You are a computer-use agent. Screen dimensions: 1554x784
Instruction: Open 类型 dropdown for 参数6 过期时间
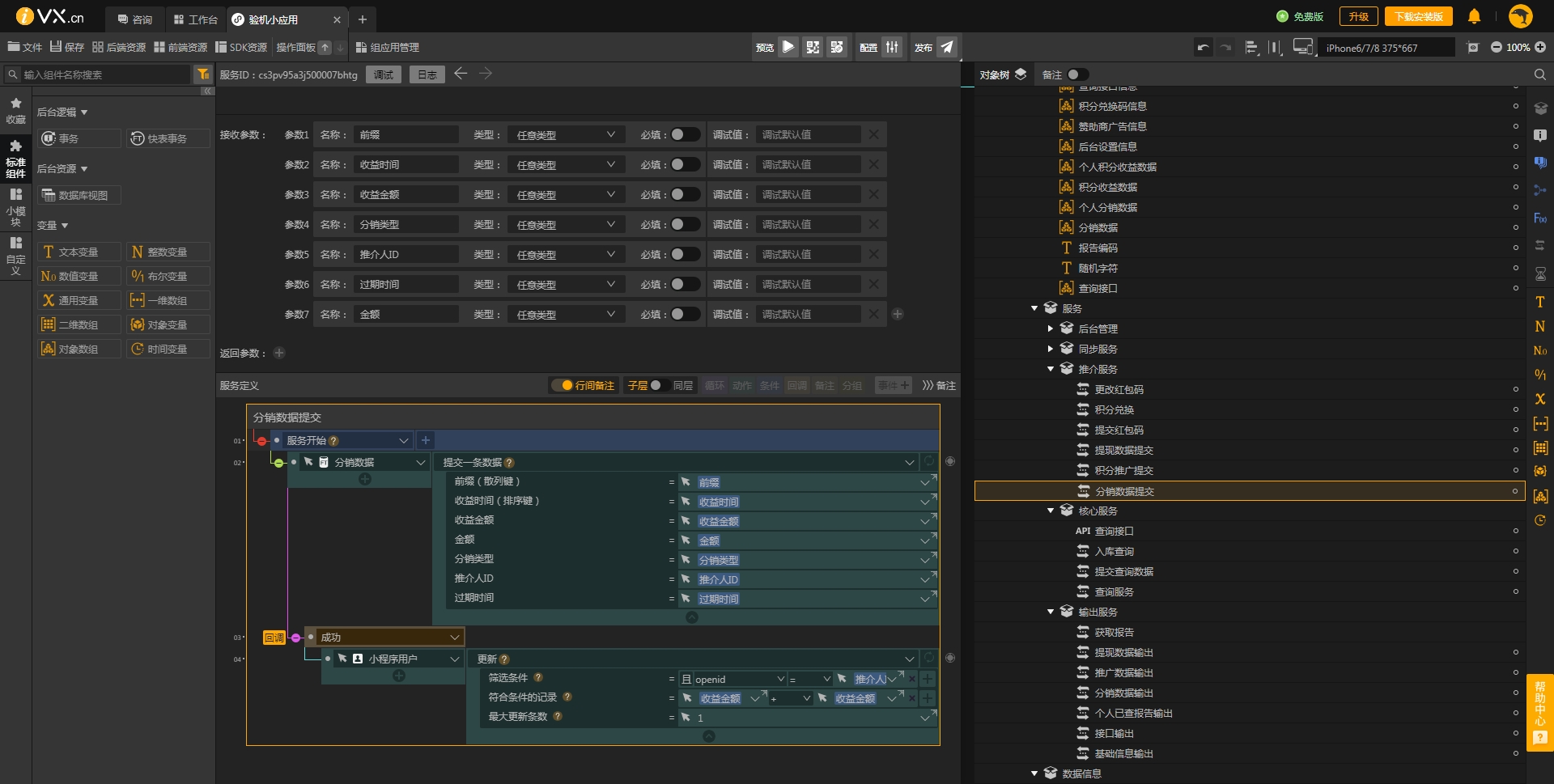pyautogui.click(x=567, y=284)
